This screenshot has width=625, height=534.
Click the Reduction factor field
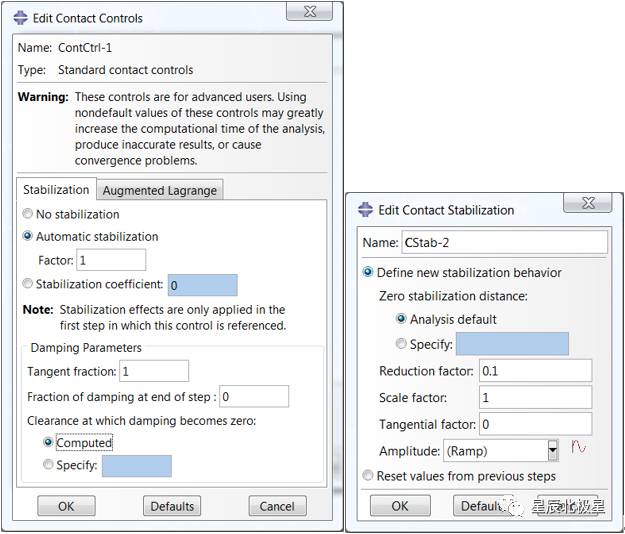[x=535, y=371]
